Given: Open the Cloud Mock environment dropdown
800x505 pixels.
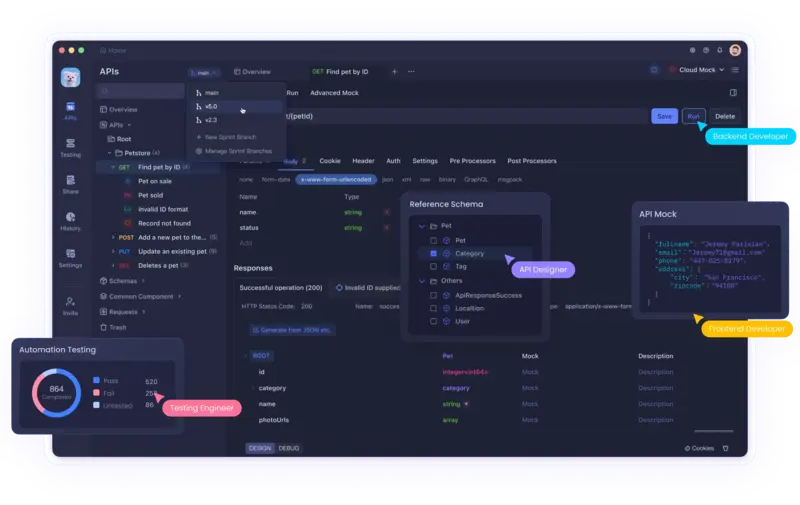Looking at the screenshot, I should [x=697, y=70].
